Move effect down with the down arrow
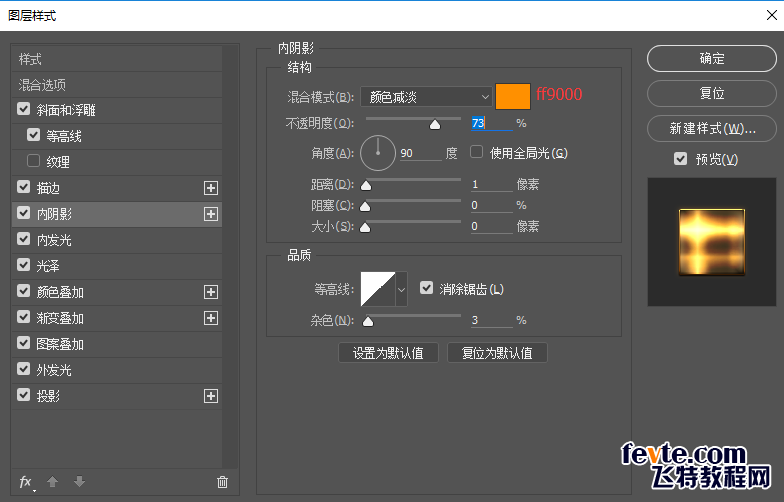The image size is (784, 502). tap(79, 482)
